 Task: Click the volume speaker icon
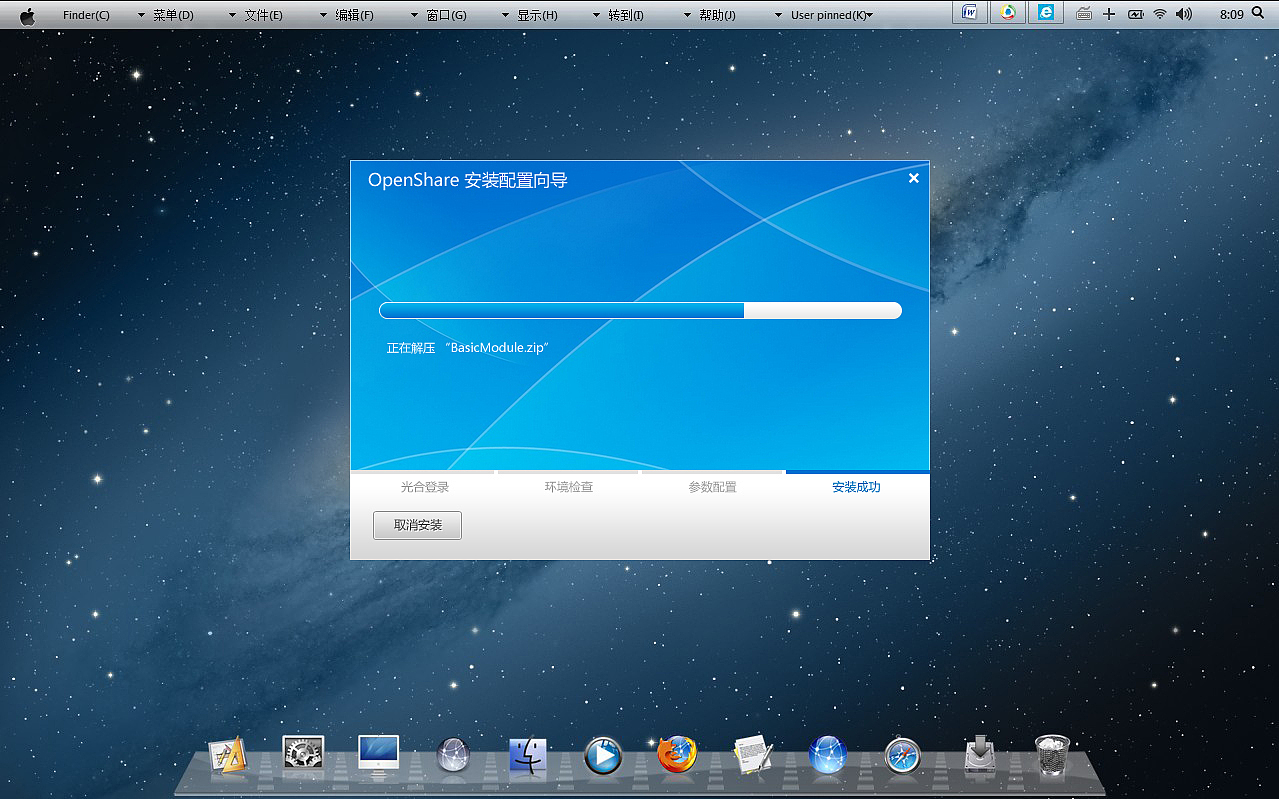click(x=1184, y=14)
